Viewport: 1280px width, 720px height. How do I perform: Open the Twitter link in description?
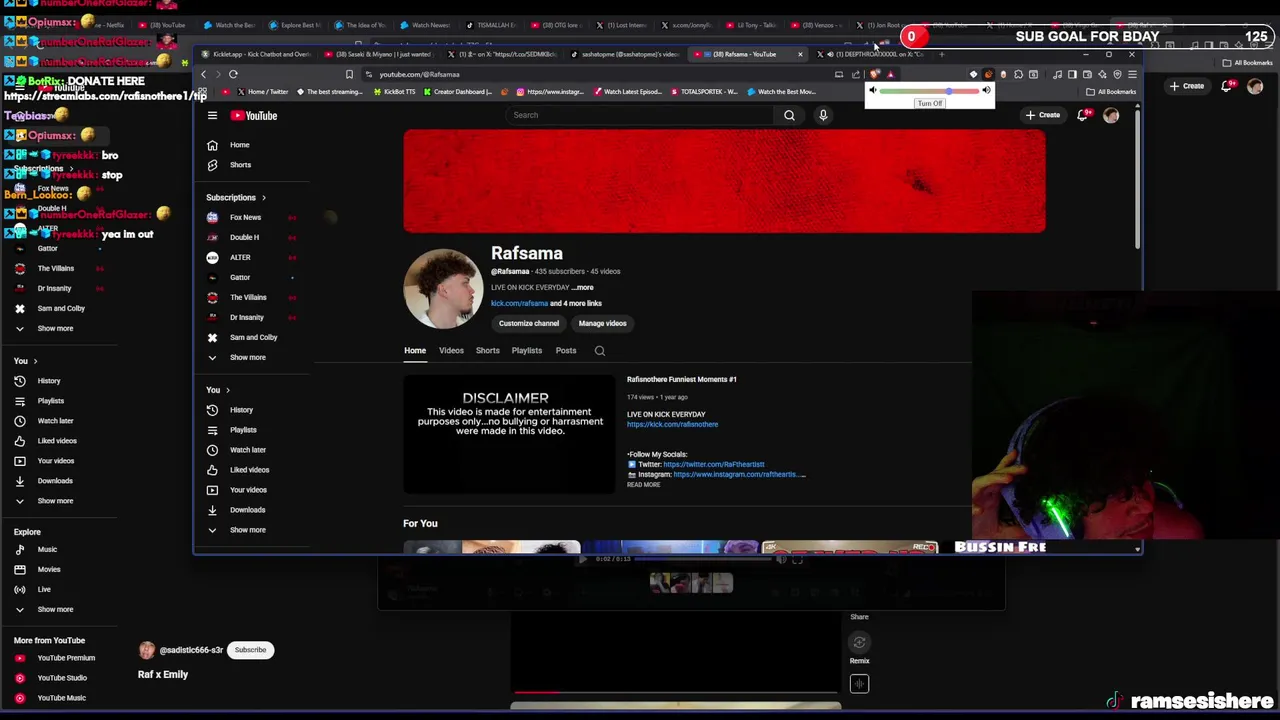[x=714, y=465]
